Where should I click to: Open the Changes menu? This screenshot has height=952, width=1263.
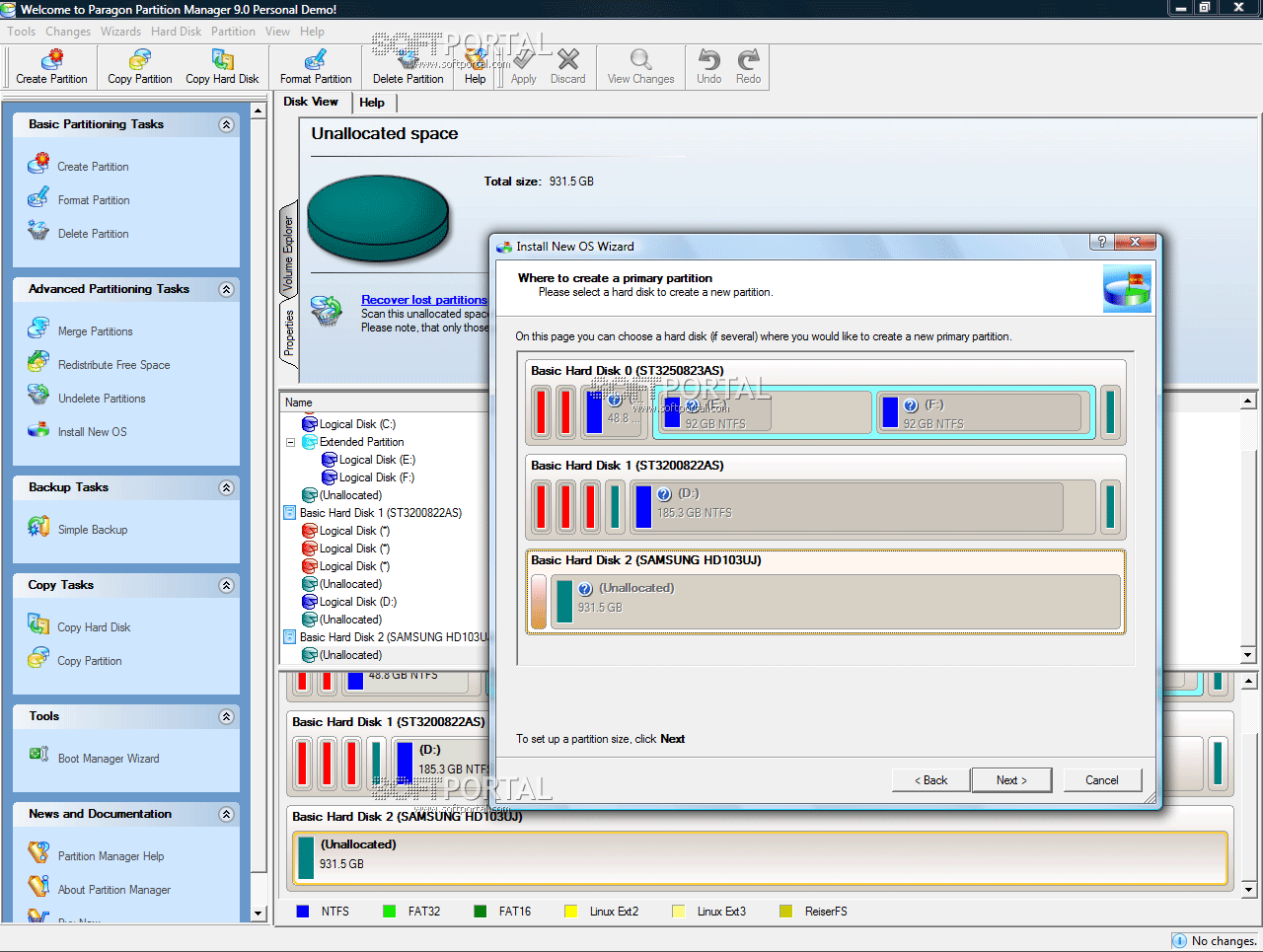[x=68, y=32]
